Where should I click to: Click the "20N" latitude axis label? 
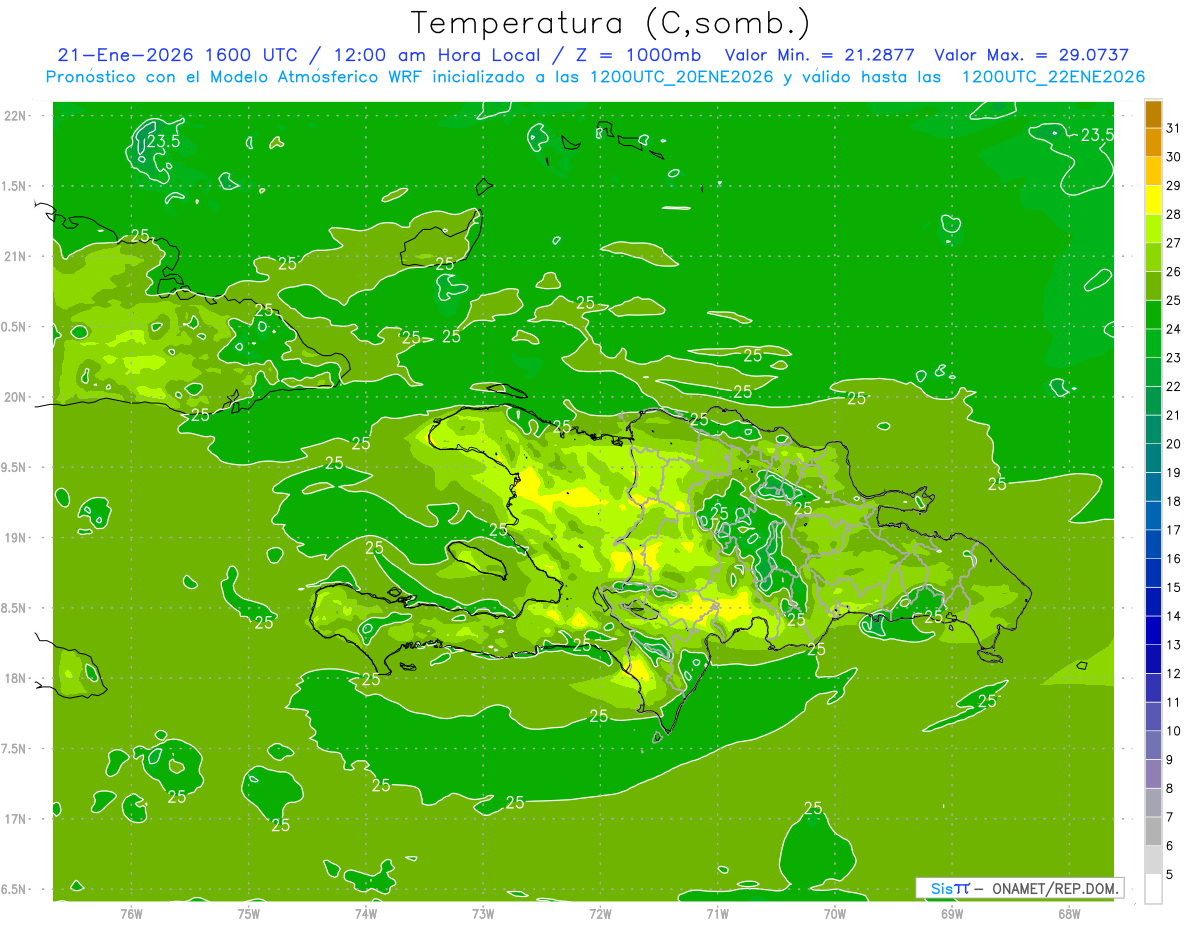point(15,397)
